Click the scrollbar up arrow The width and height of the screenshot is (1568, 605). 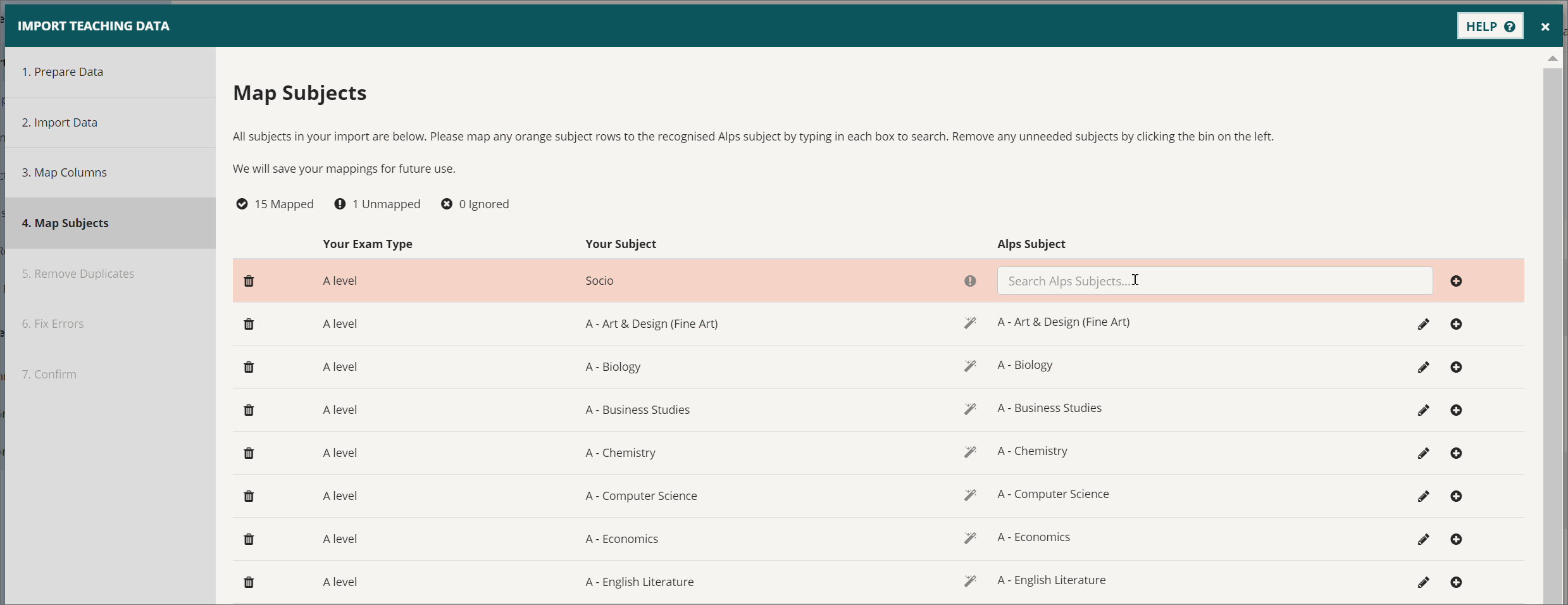click(1552, 58)
